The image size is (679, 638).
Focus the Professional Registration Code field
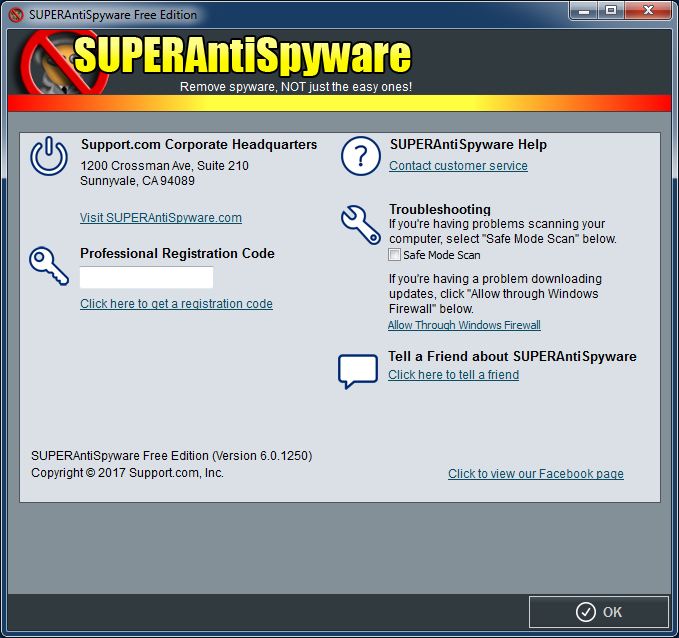coord(146,277)
